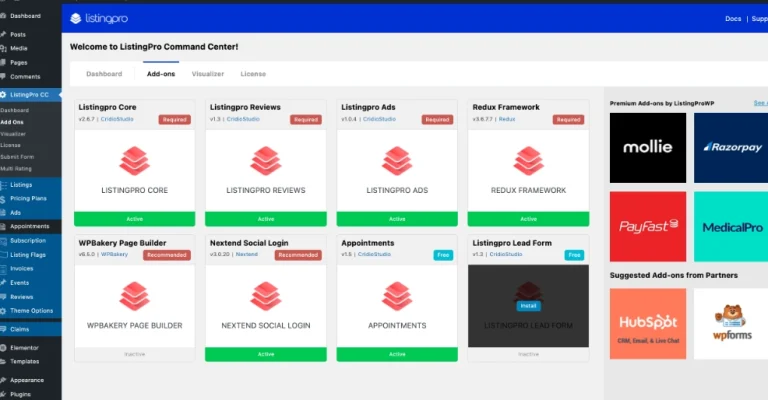Go to the Dashboard tab in Command Center
Viewport: 768px width, 400px height.
click(x=104, y=74)
